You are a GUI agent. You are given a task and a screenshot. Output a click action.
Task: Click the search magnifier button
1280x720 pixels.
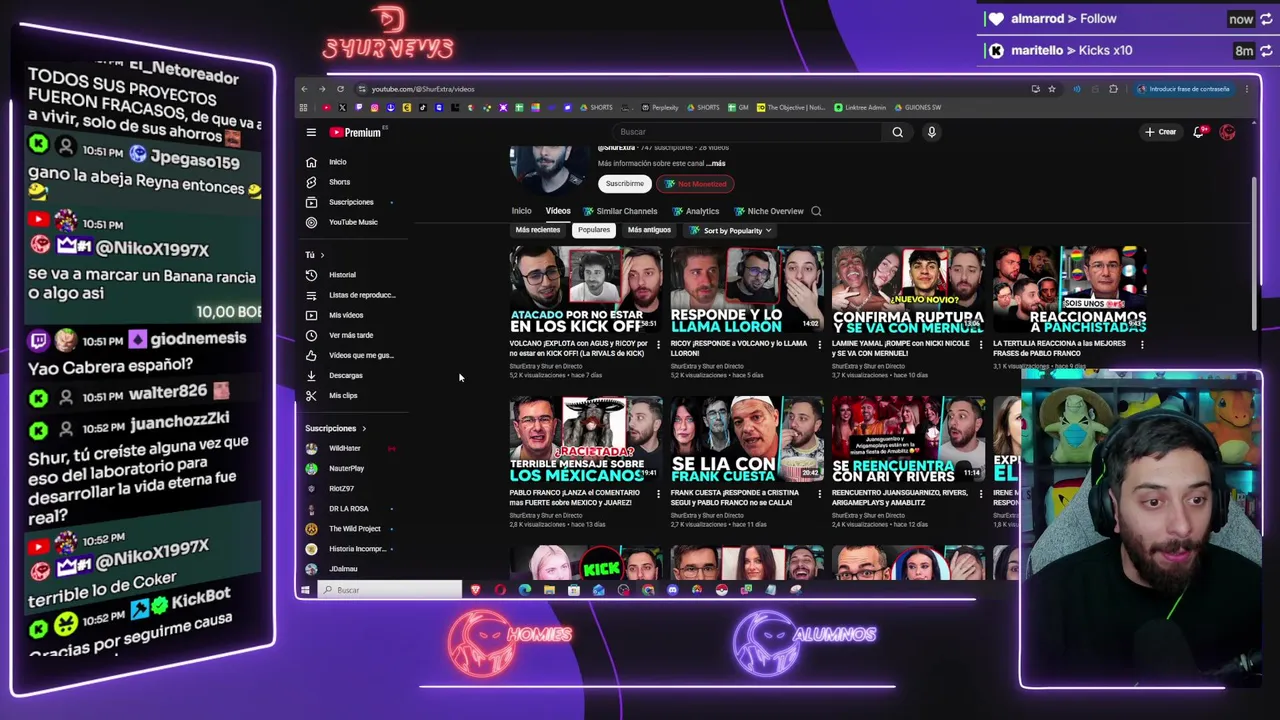pos(897,132)
